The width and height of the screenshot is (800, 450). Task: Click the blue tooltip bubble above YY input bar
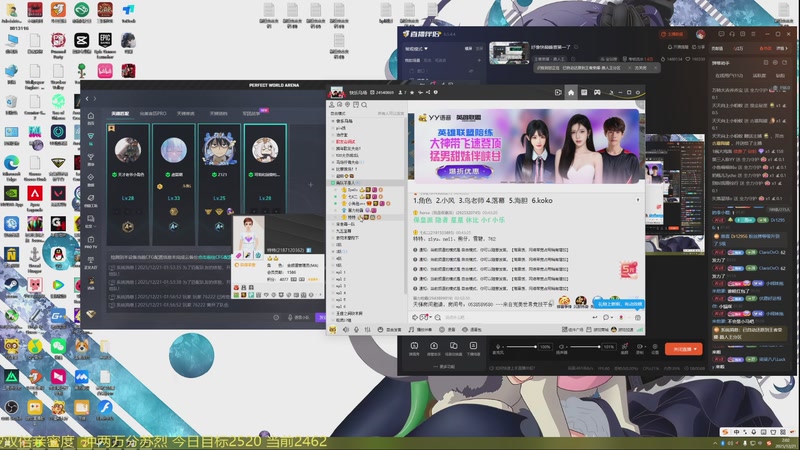click(618, 304)
